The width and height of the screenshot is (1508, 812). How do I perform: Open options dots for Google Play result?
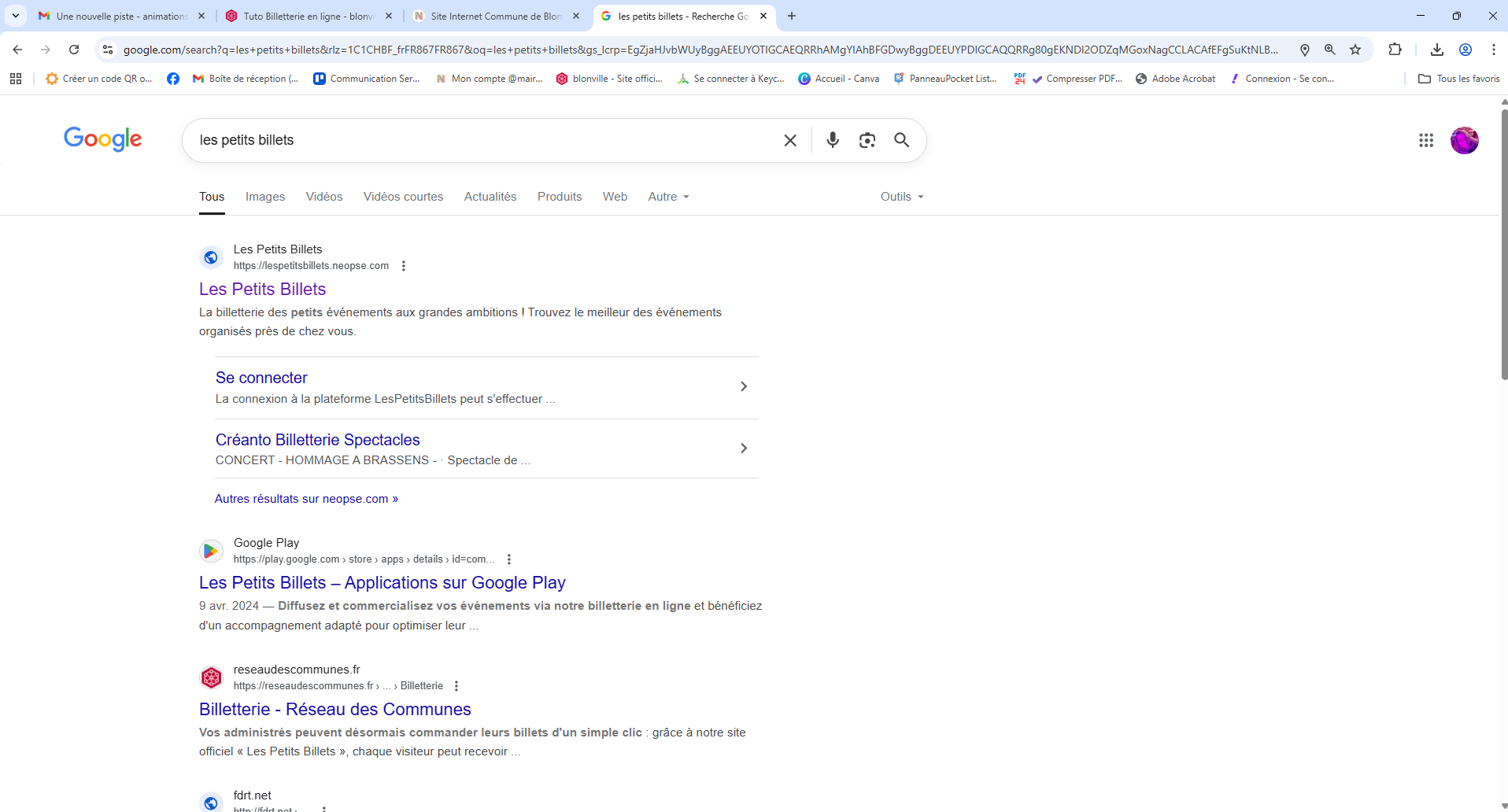(x=509, y=559)
